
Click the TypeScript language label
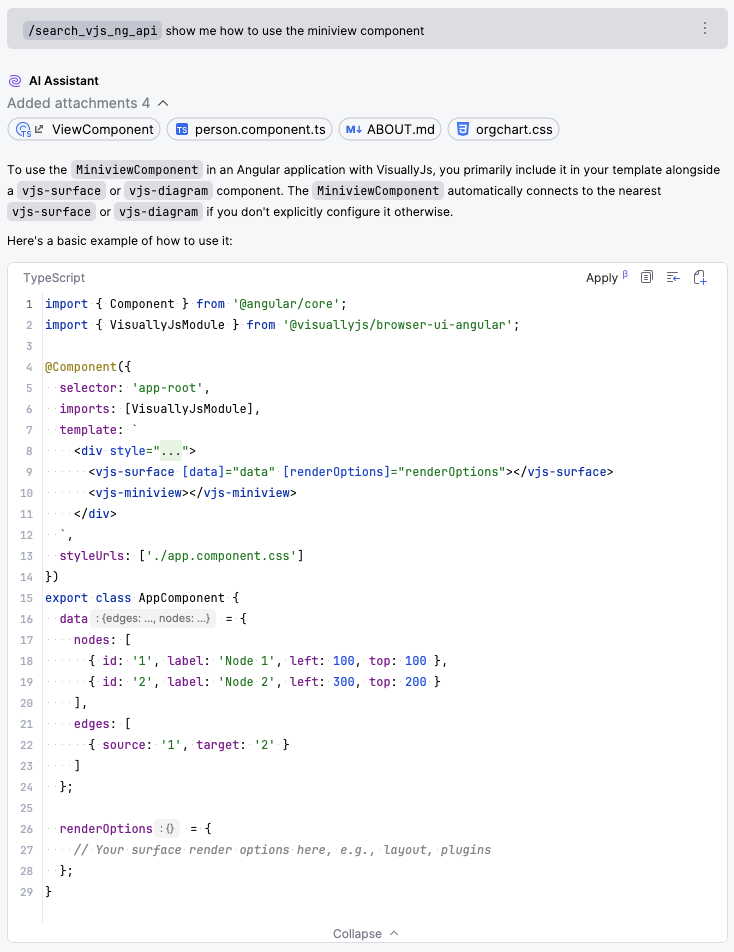coord(54,277)
